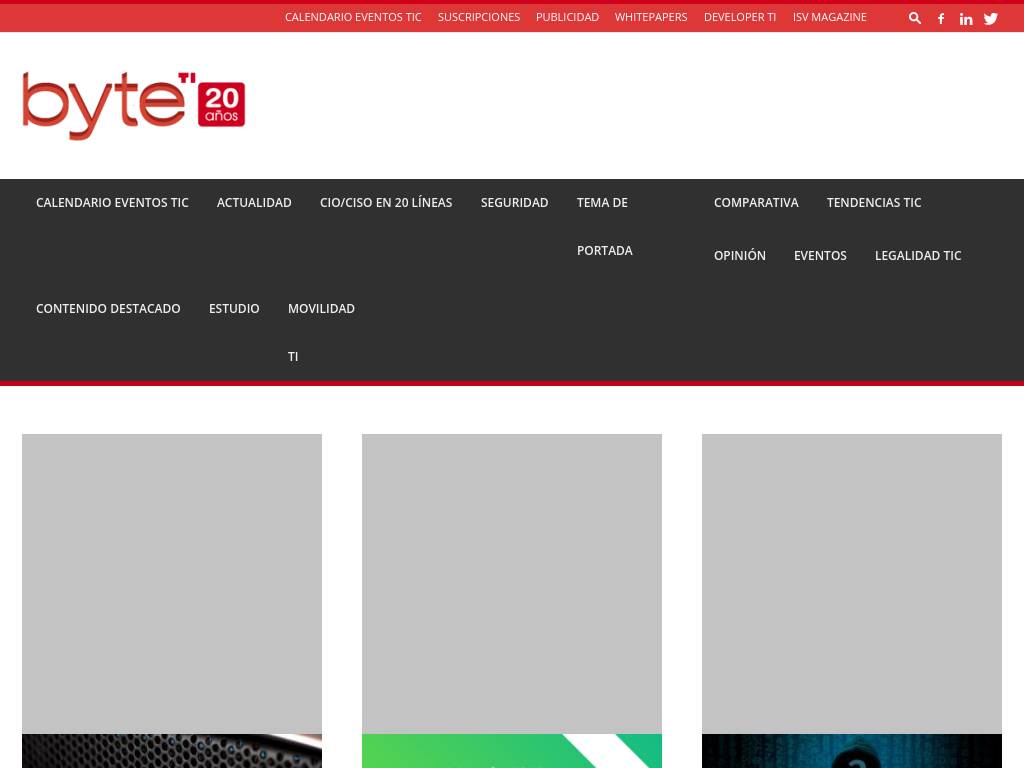Go to the Opinión section
This screenshot has width=1024, height=768.
point(740,256)
